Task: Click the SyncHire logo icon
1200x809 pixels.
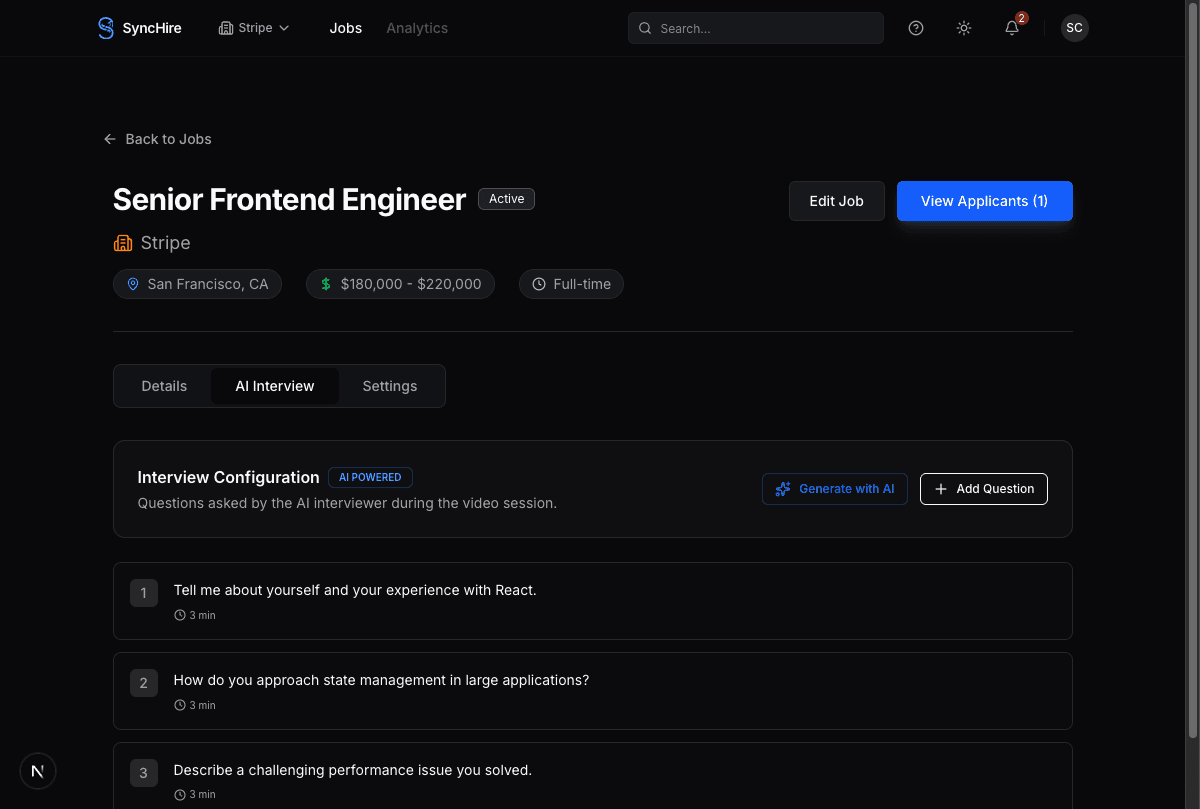Action: pyautogui.click(x=105, y=28)
